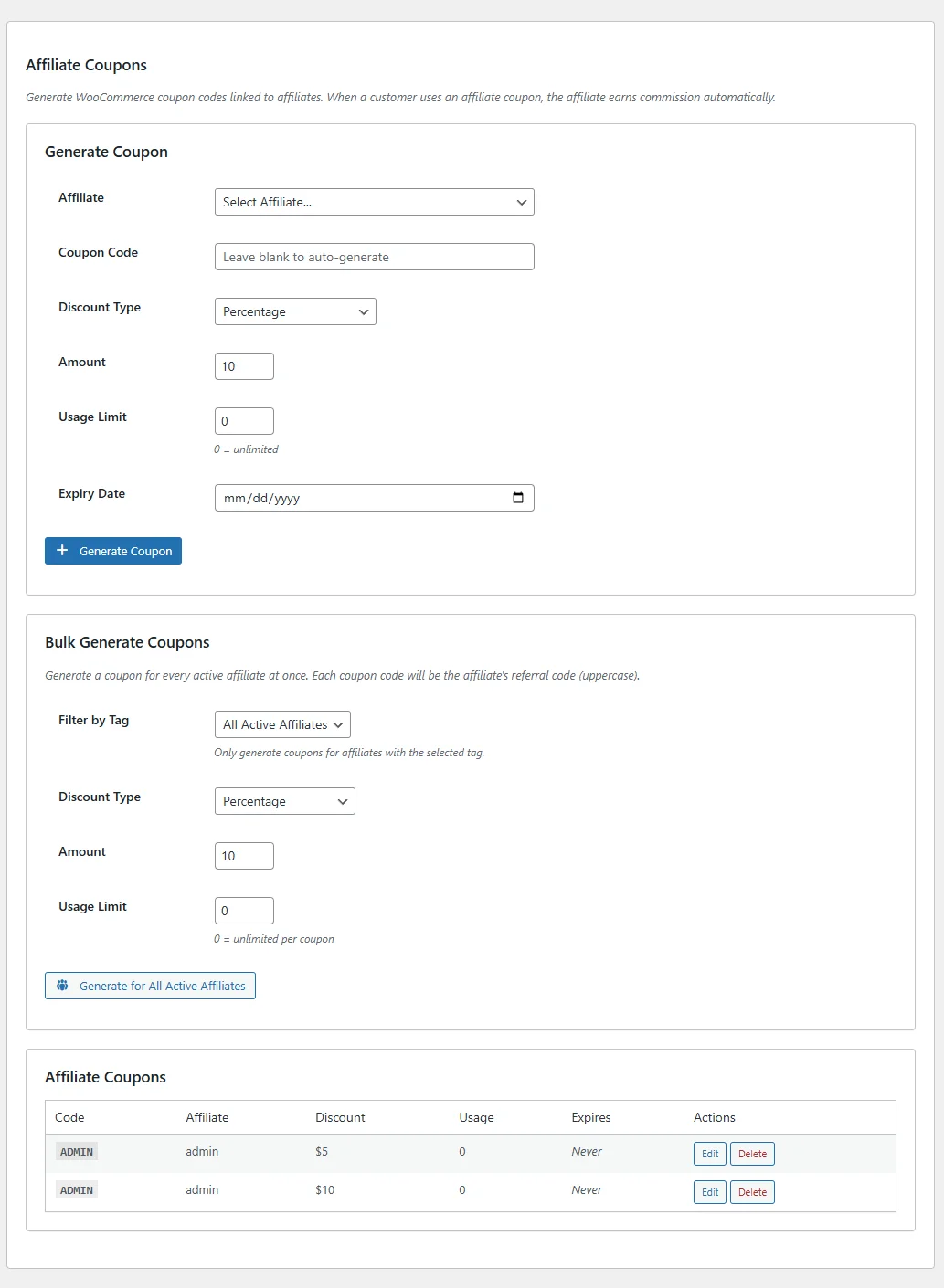Edit the $5 ADMIN coupon
Screen dimensions: 944x1288
tap(709, 1153)
